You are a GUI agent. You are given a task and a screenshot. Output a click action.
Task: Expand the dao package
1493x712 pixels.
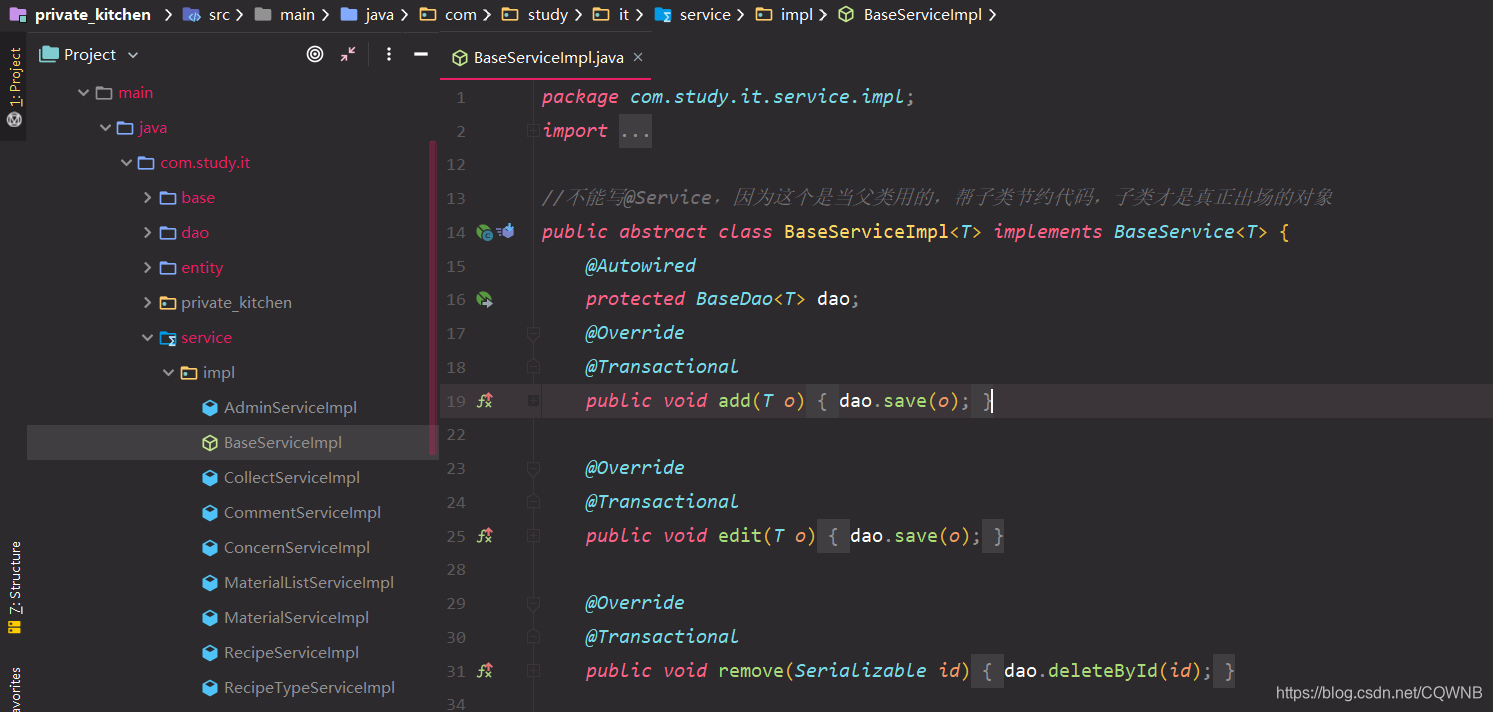click(147, 233)
